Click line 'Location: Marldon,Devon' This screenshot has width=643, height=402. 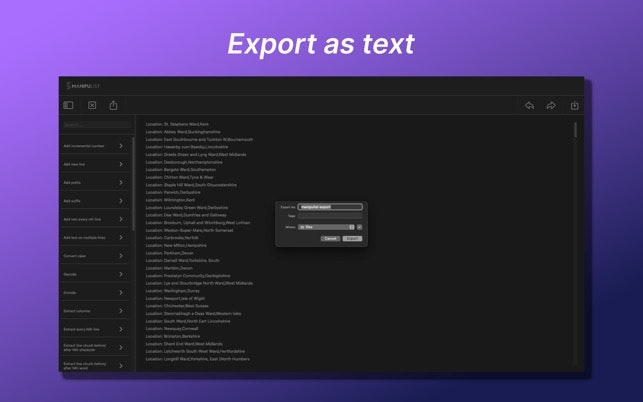click(x=169, y=268)
